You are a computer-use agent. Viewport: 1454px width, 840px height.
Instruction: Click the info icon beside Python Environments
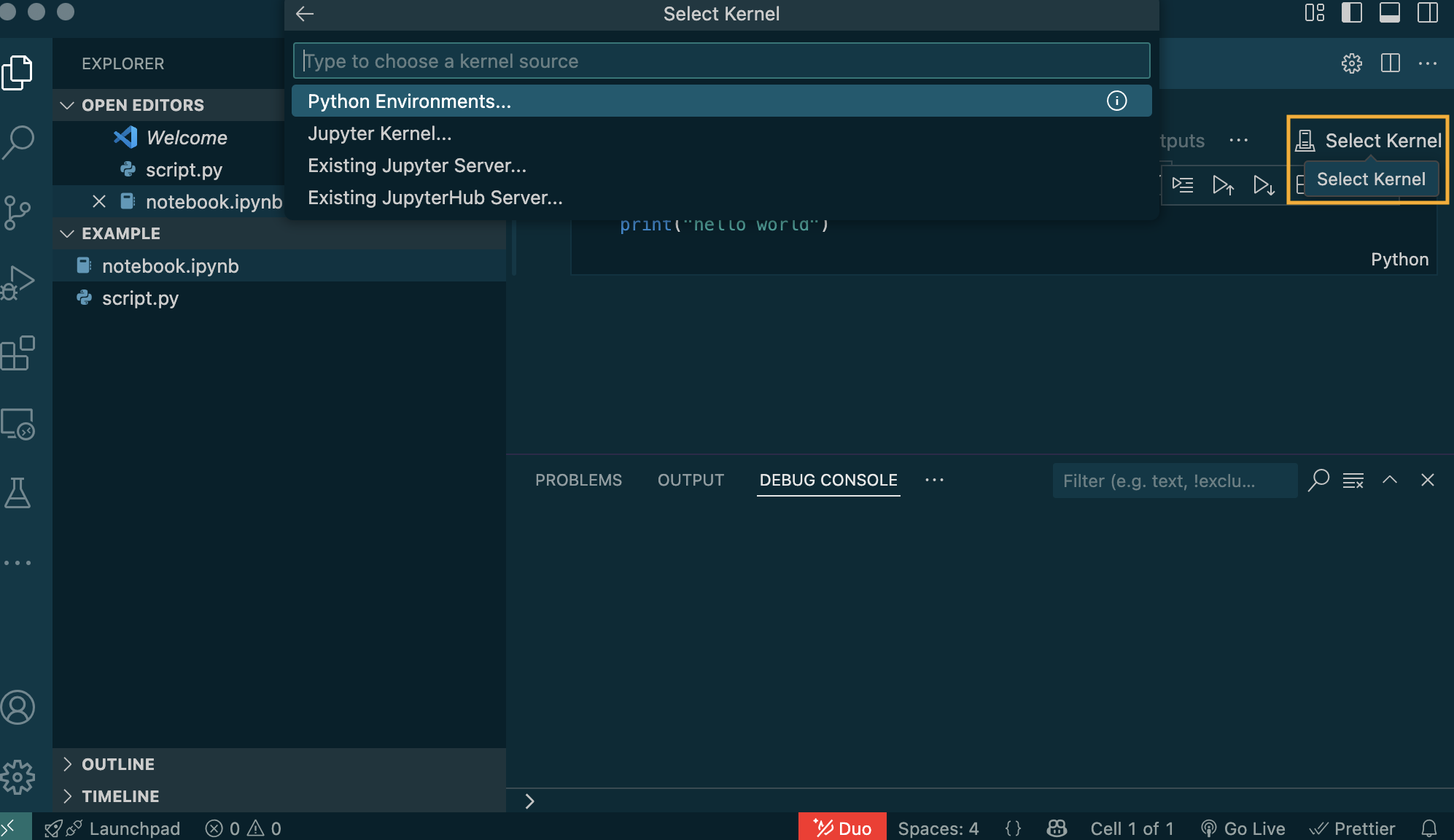[x=1116, y=101]
